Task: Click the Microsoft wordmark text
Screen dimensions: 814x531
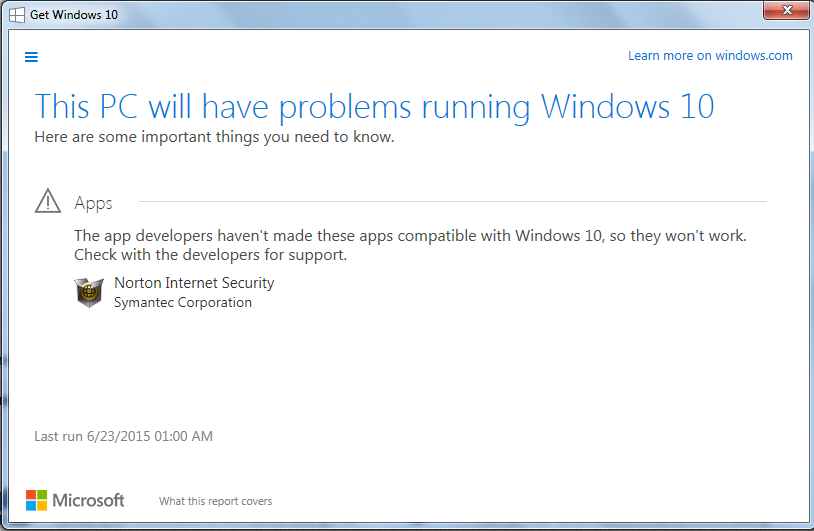Action: (x=88, y=500)
